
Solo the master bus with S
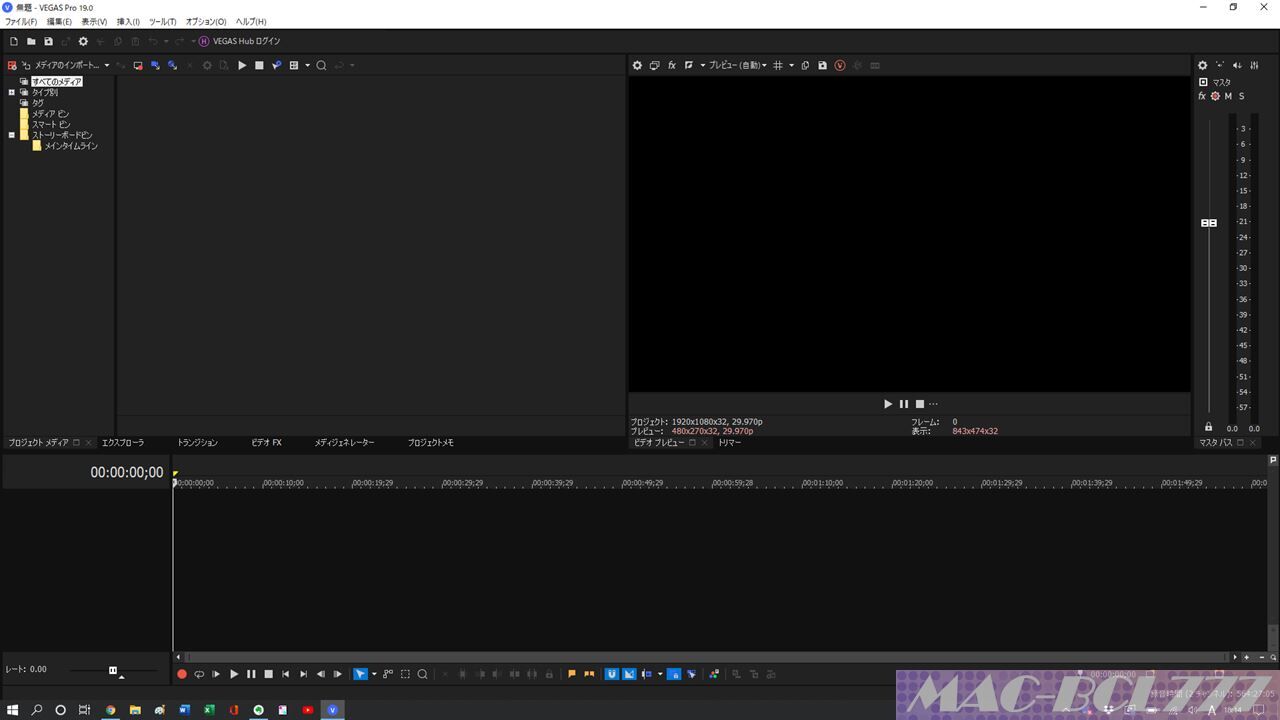pos(1242,96)
